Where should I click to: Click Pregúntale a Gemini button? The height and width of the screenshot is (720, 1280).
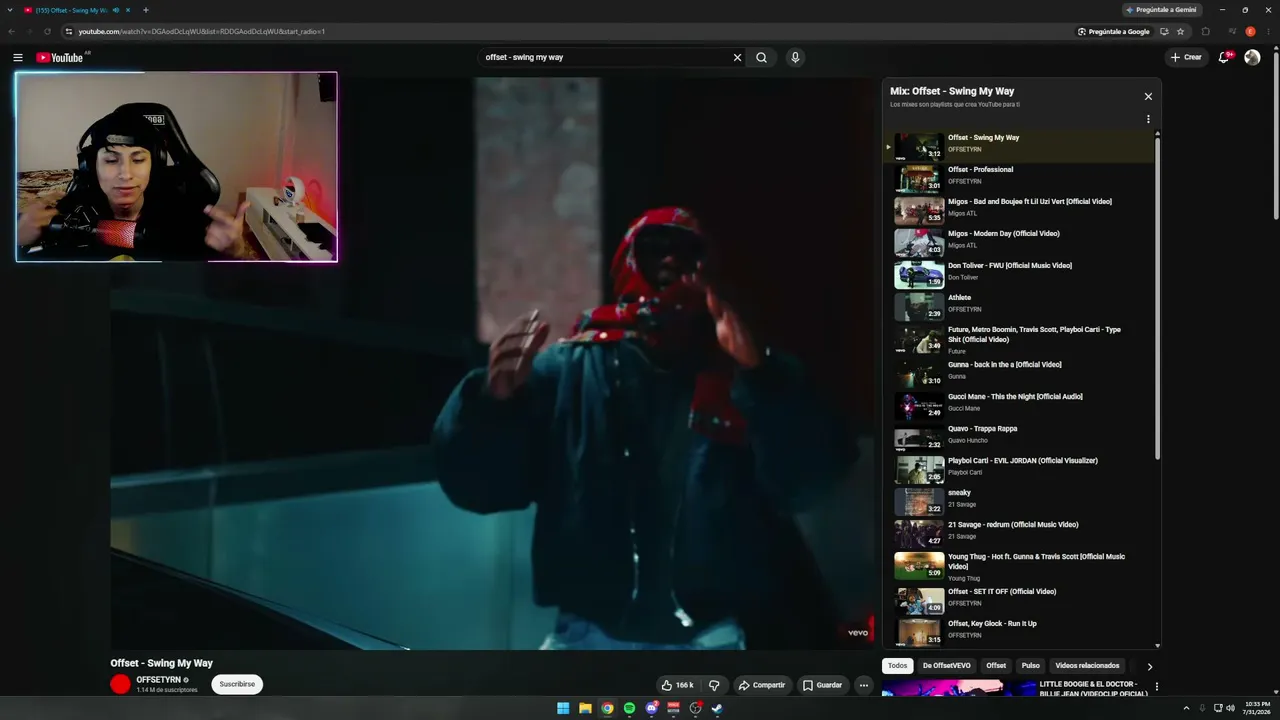[x=1161, y=10]
